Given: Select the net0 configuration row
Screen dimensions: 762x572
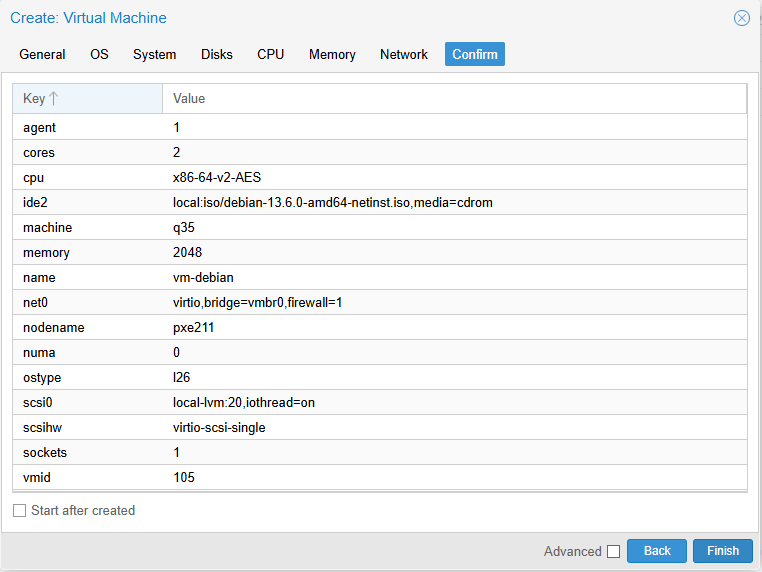Looking at the screenshot, I should coord(380,302).
